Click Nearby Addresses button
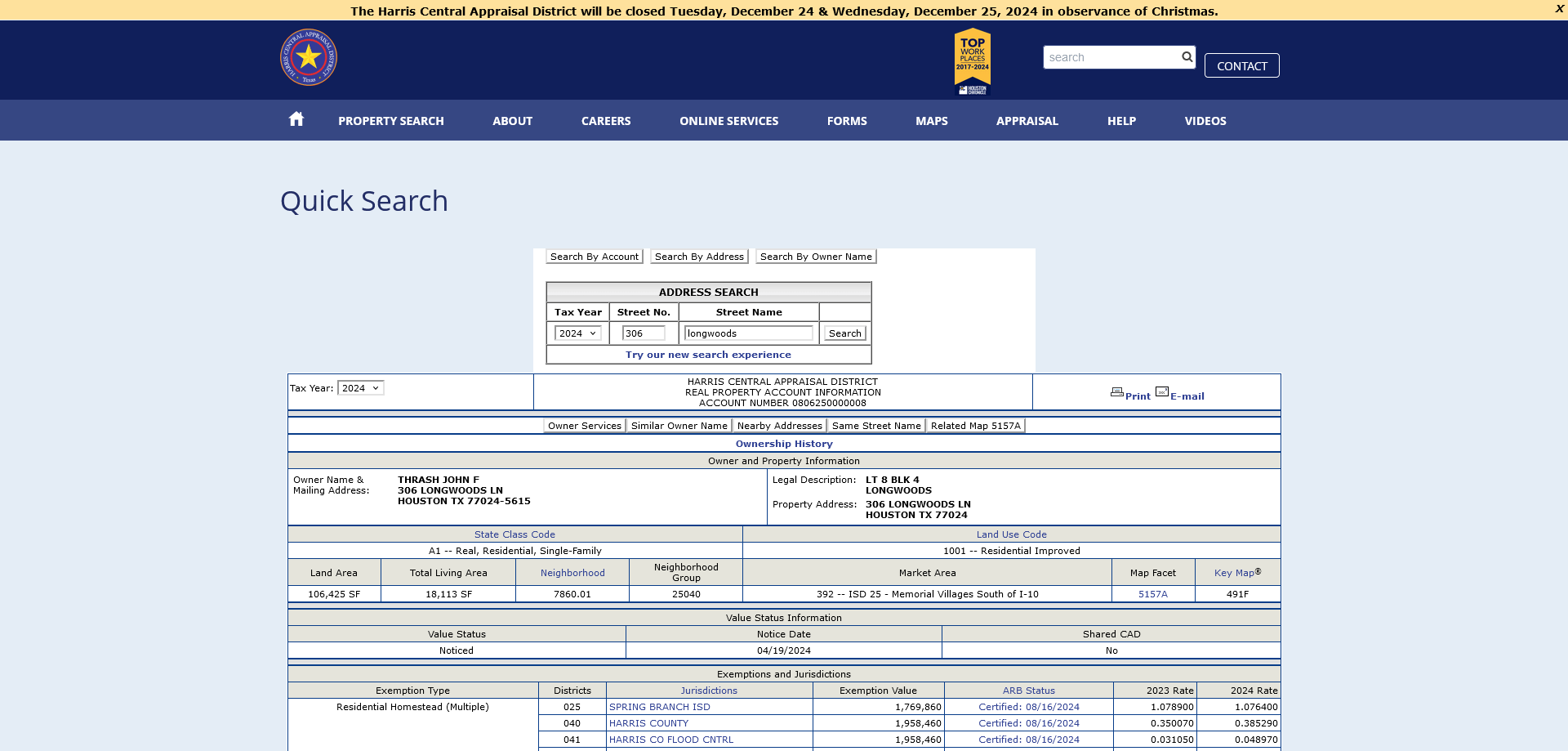The image size is (1568, 751). [779, 426]
